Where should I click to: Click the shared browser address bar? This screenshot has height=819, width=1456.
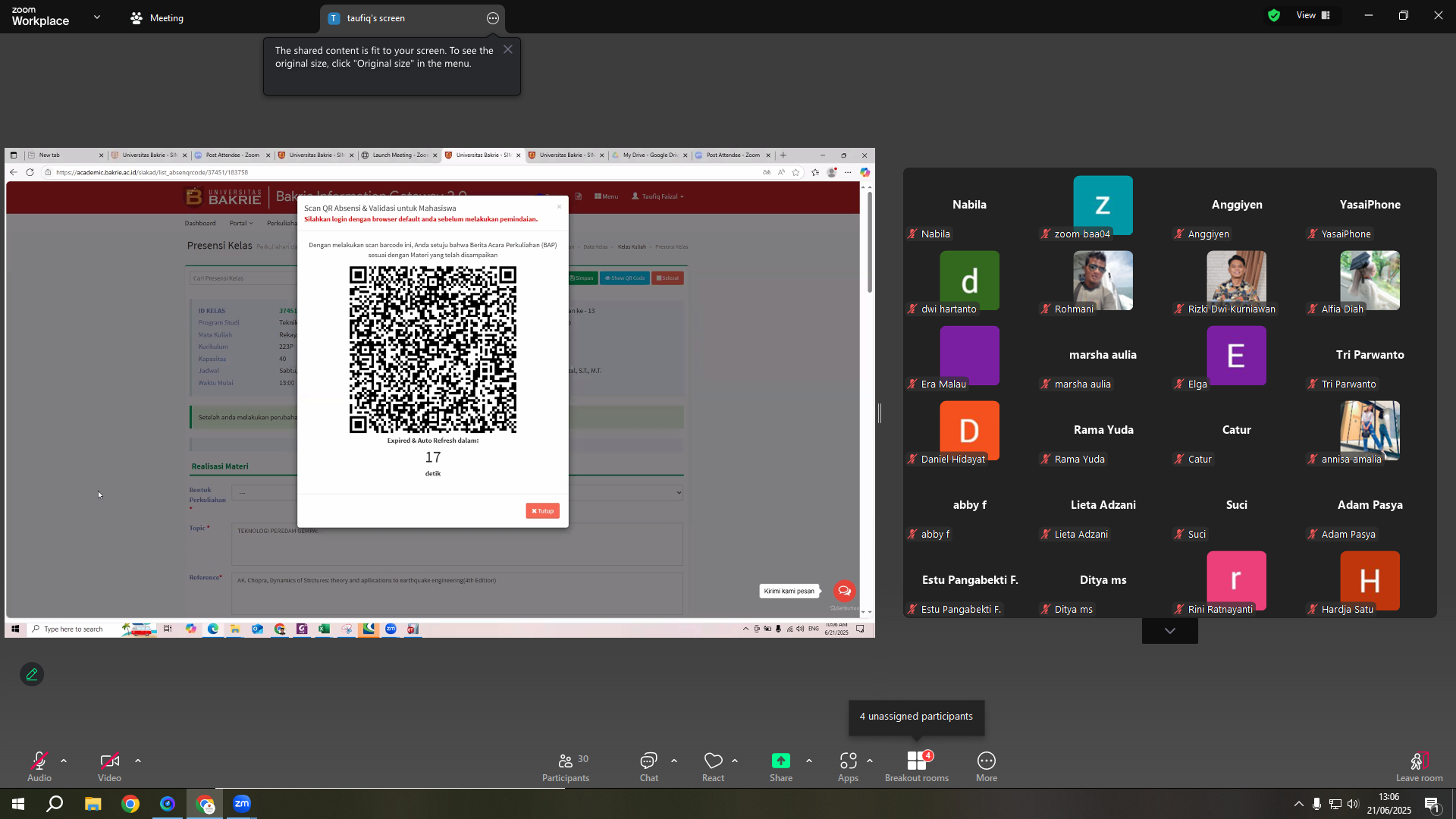click(402, 172)
